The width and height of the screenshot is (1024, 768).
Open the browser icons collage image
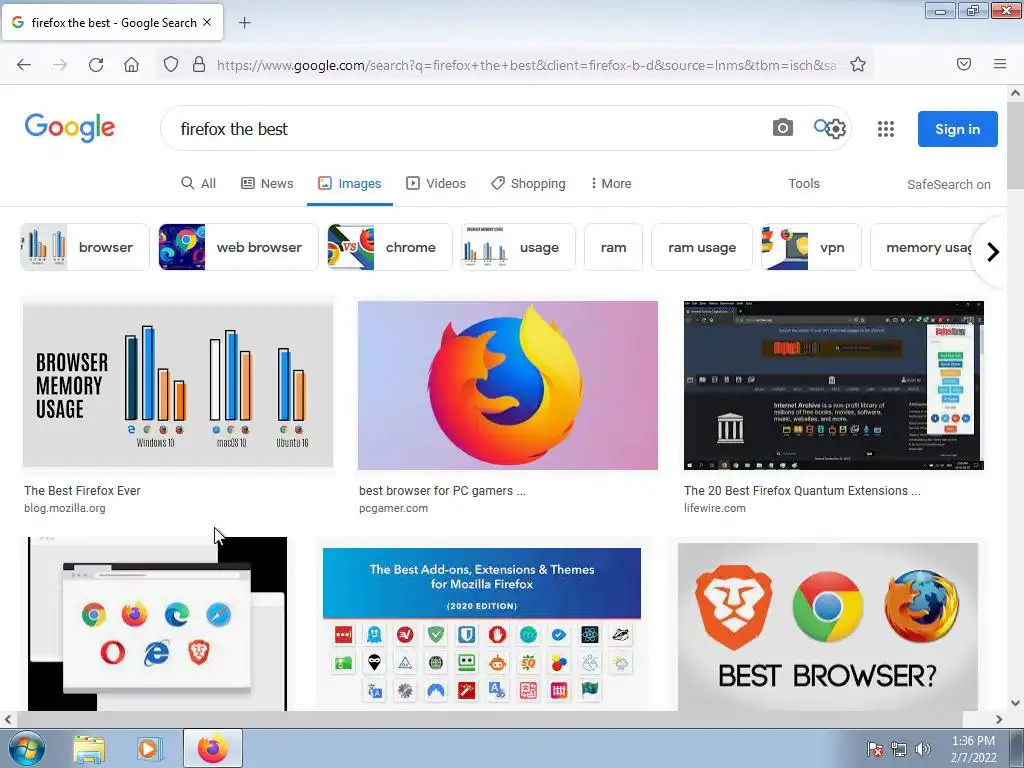coord(157,624)
